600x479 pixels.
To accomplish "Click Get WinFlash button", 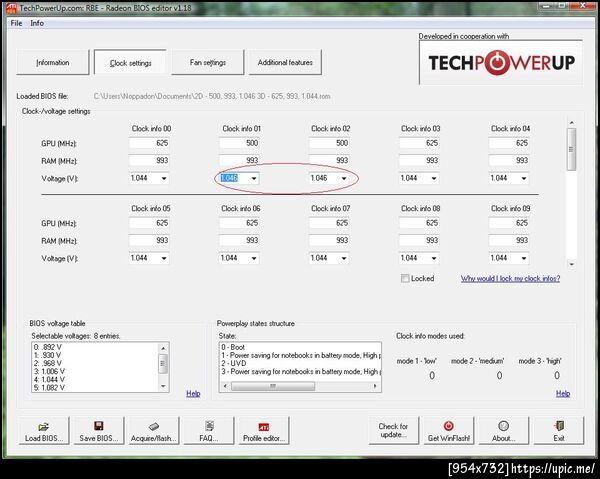I will click(448, 430).
